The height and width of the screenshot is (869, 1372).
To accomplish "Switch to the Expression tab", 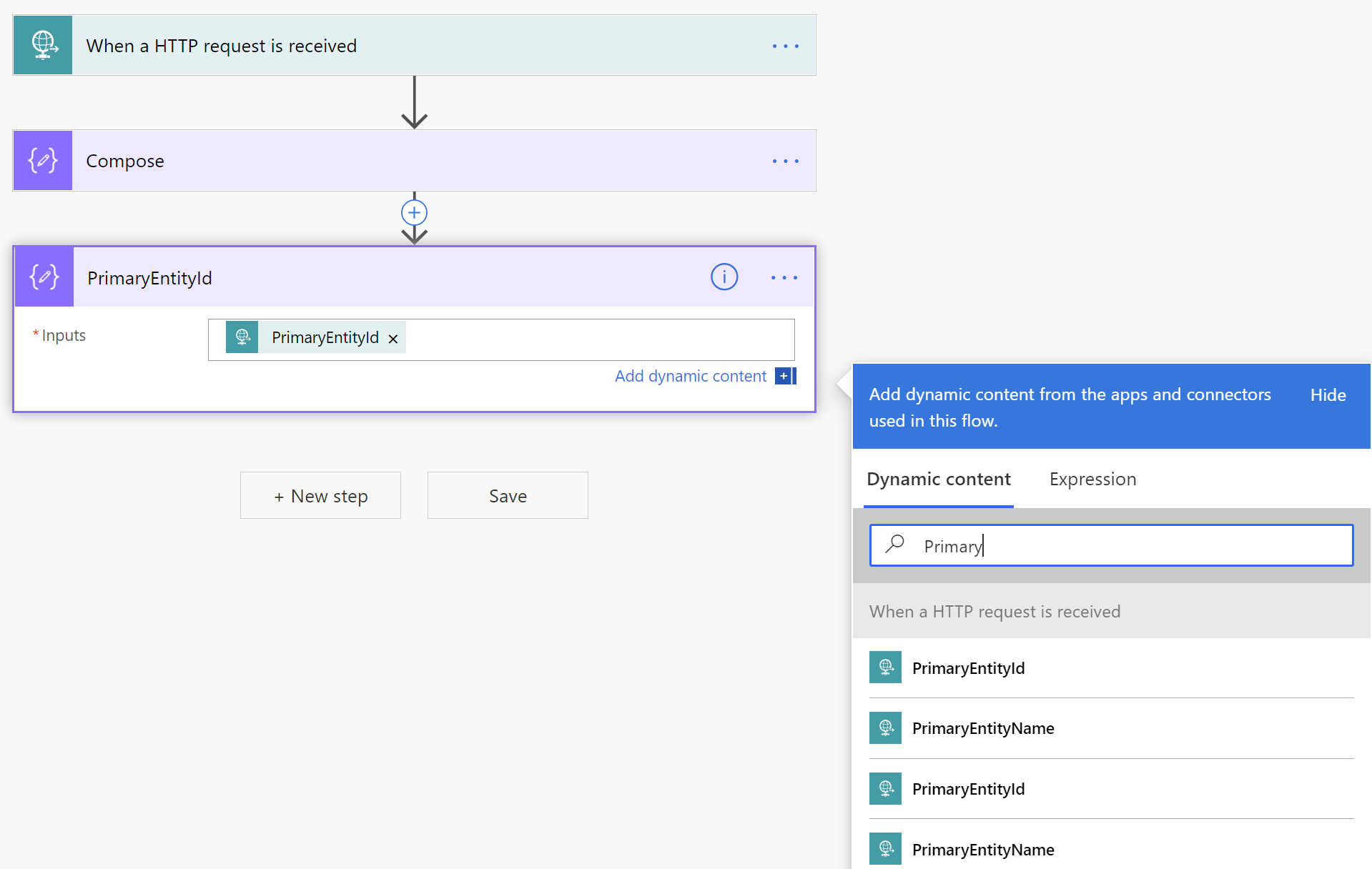I will click(1092, 479).
